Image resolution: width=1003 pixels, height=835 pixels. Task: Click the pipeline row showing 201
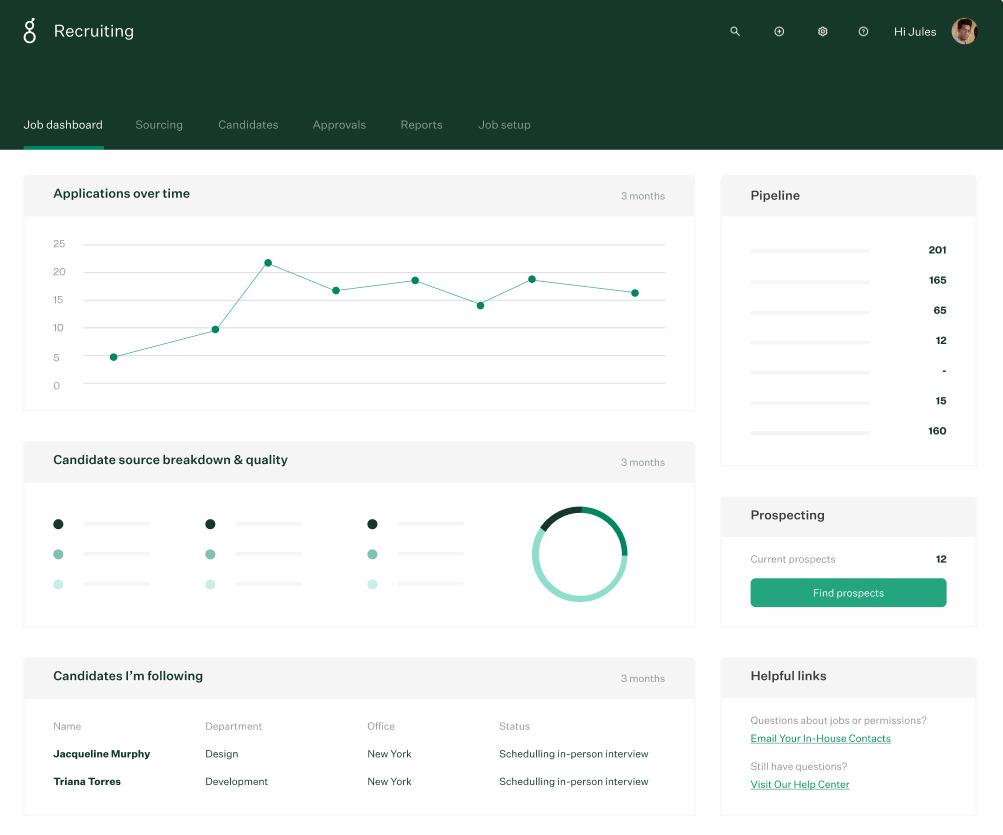[x=848, y=250]
